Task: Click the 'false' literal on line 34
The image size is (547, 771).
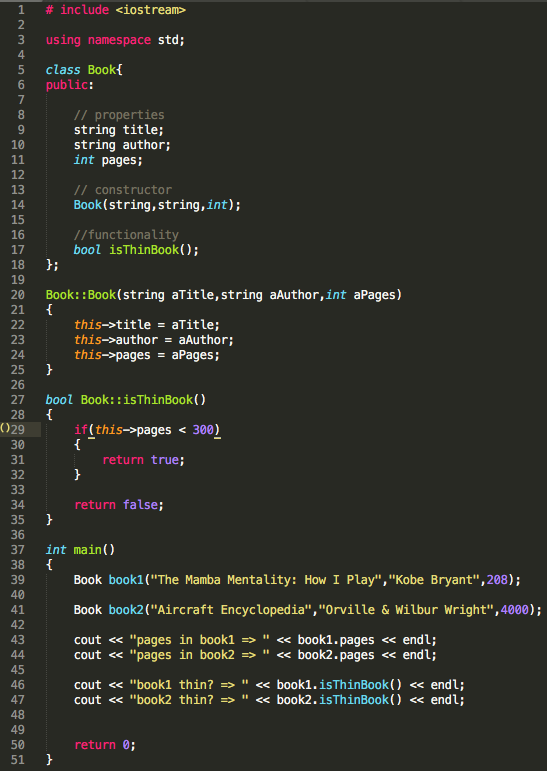Action: [x=140, y=504]
